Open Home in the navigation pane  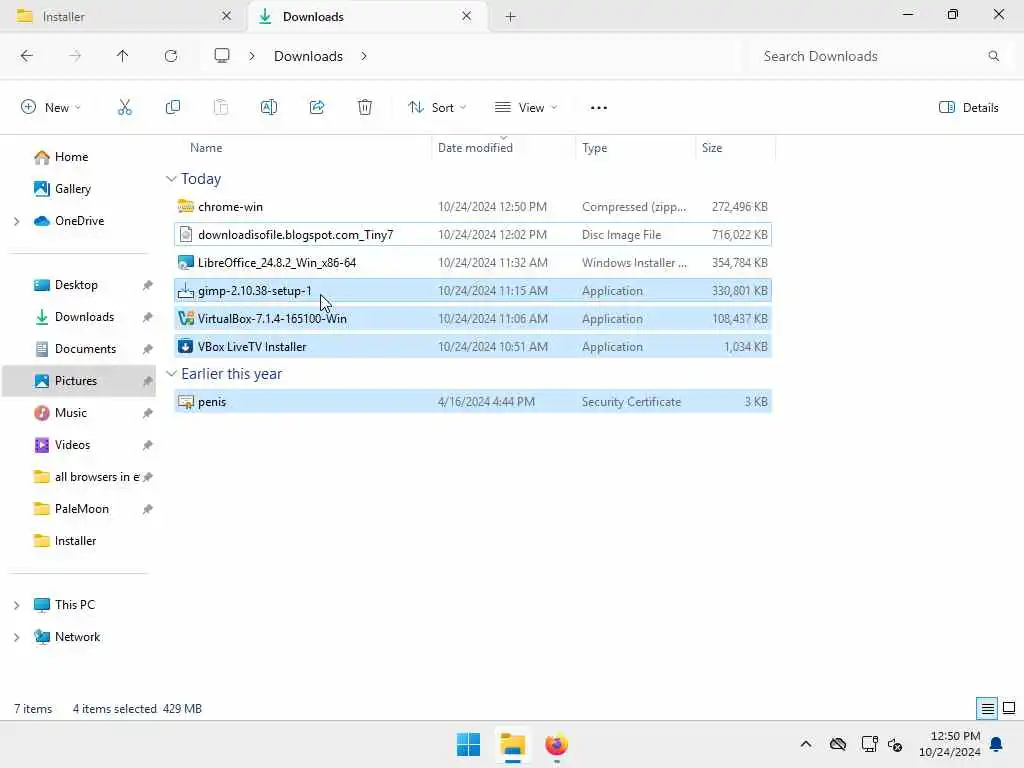pyautogui.click(x=71, y=157)
